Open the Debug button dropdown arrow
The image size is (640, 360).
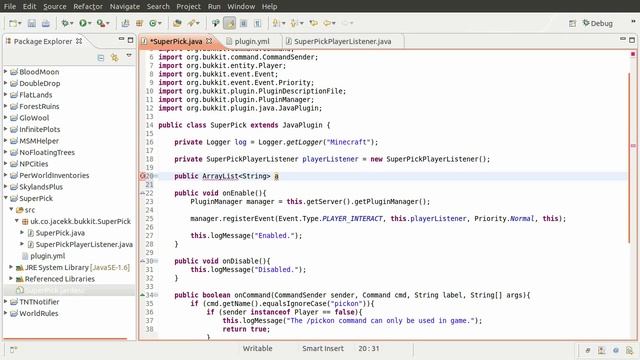[72, 24]
